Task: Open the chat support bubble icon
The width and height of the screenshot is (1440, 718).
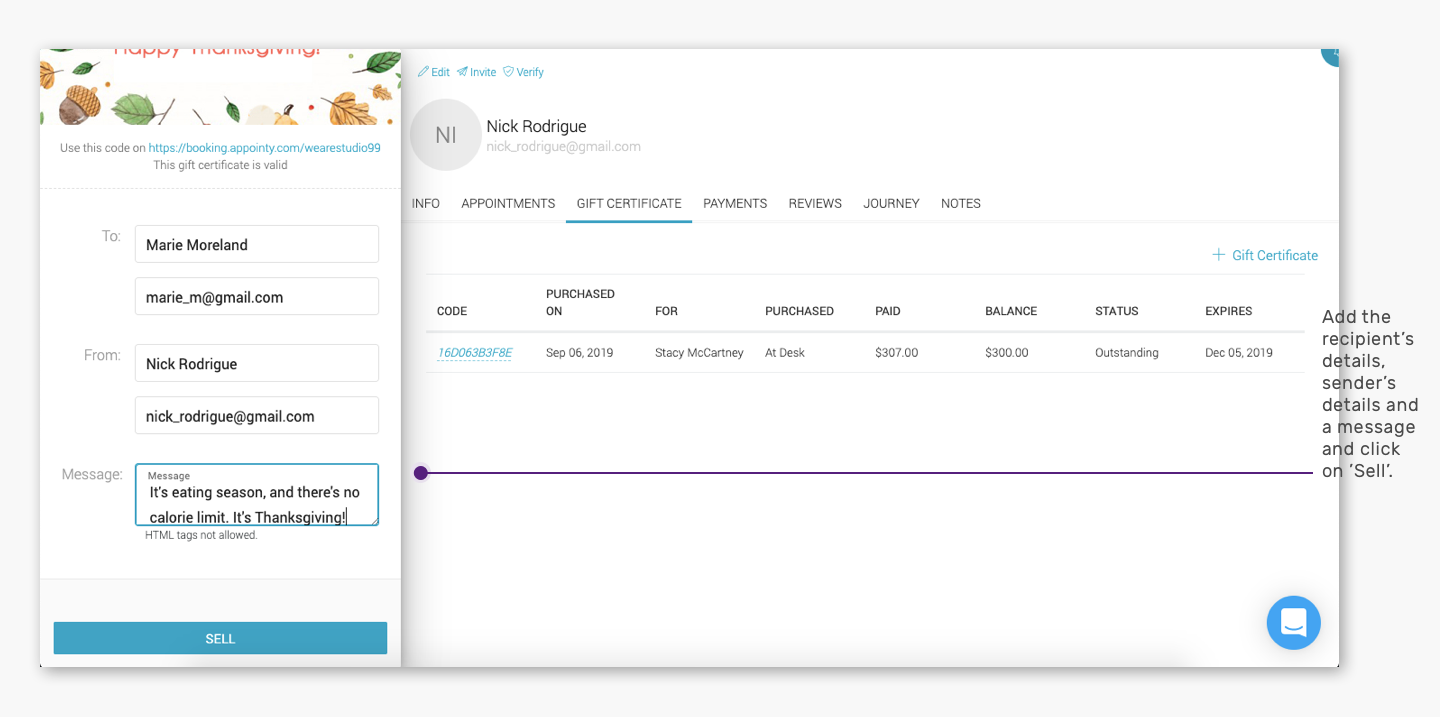Action: click(x=1293, y=623)
